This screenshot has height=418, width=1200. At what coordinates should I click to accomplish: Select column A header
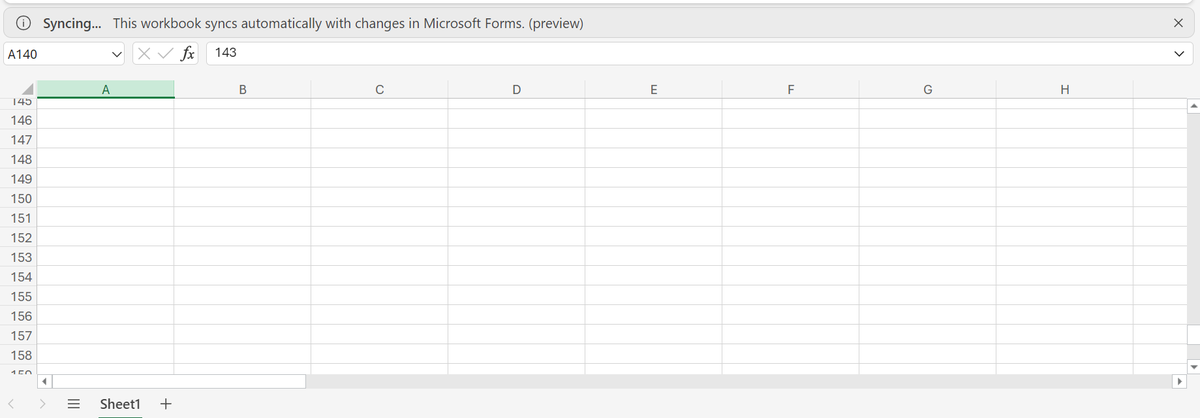pos(105,89)
